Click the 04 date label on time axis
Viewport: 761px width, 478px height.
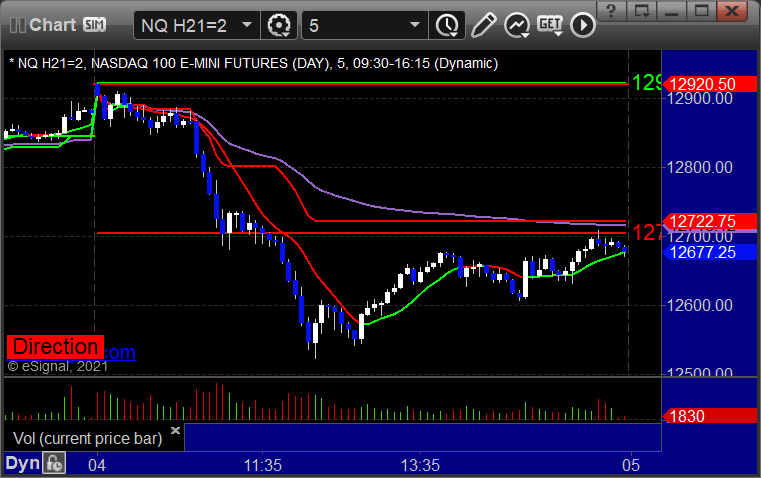coord(97,465)
